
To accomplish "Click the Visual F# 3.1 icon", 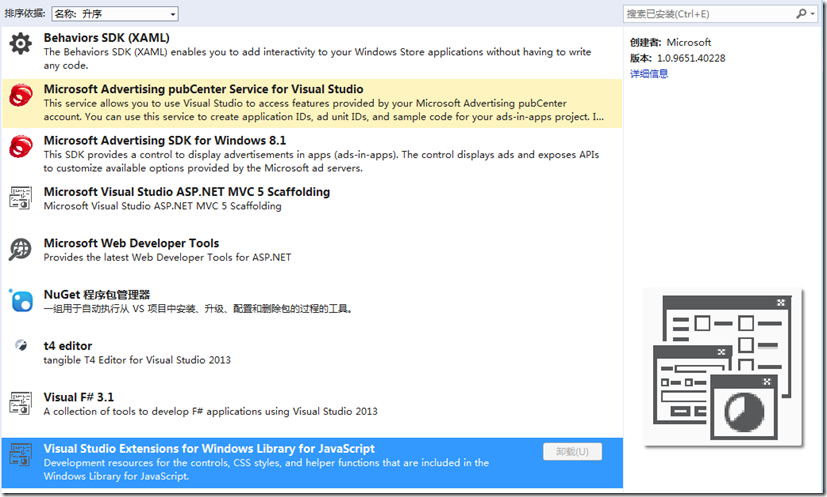I will [21, 403].
